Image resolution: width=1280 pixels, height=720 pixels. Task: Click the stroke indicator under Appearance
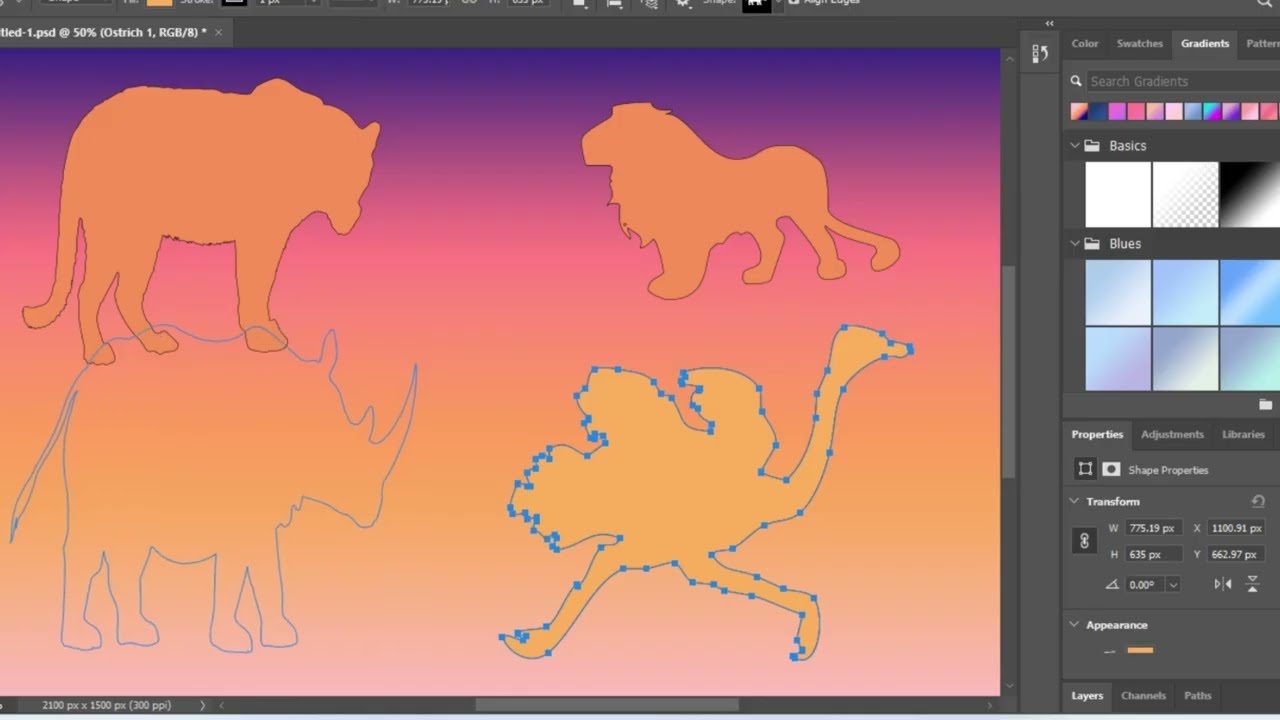pyautogui.click(x=1109, y=651)
